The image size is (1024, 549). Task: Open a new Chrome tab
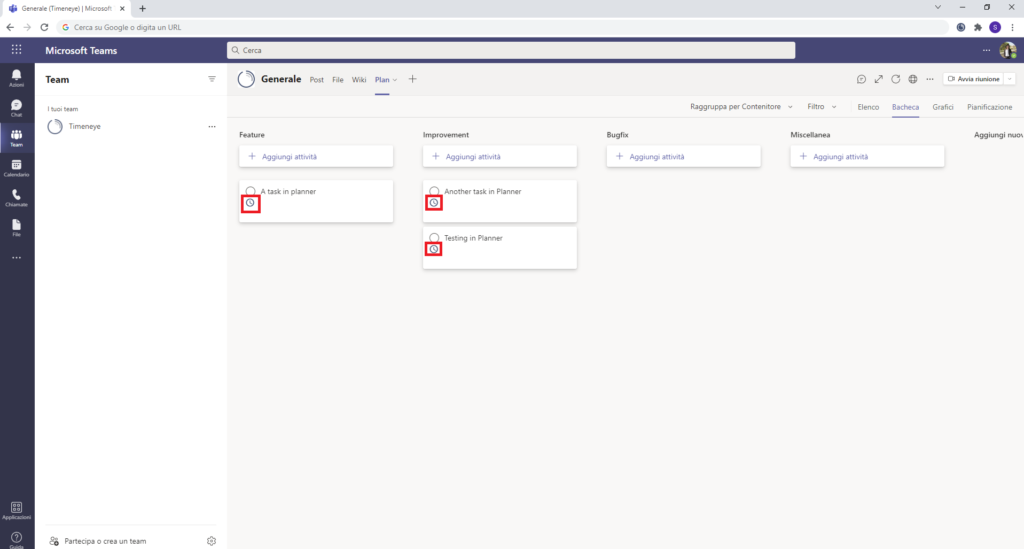(x=142, y=8)
